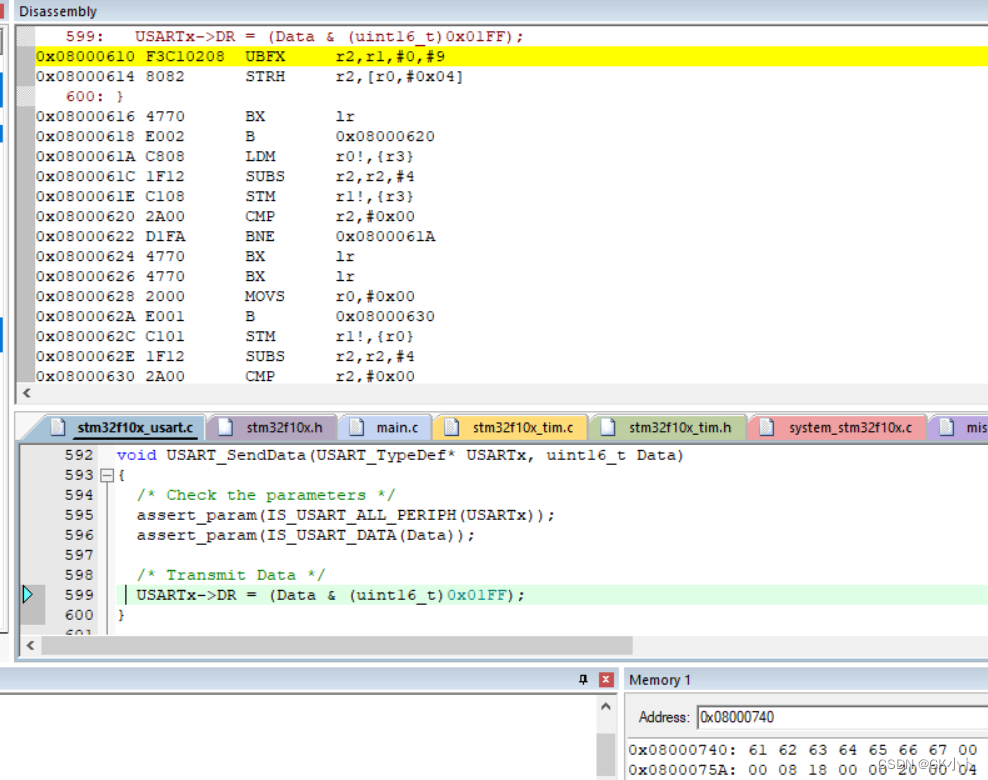Click the Memory 1 Address input field
988x780 pixels.
pyautogui.click(x=842, y=717)
